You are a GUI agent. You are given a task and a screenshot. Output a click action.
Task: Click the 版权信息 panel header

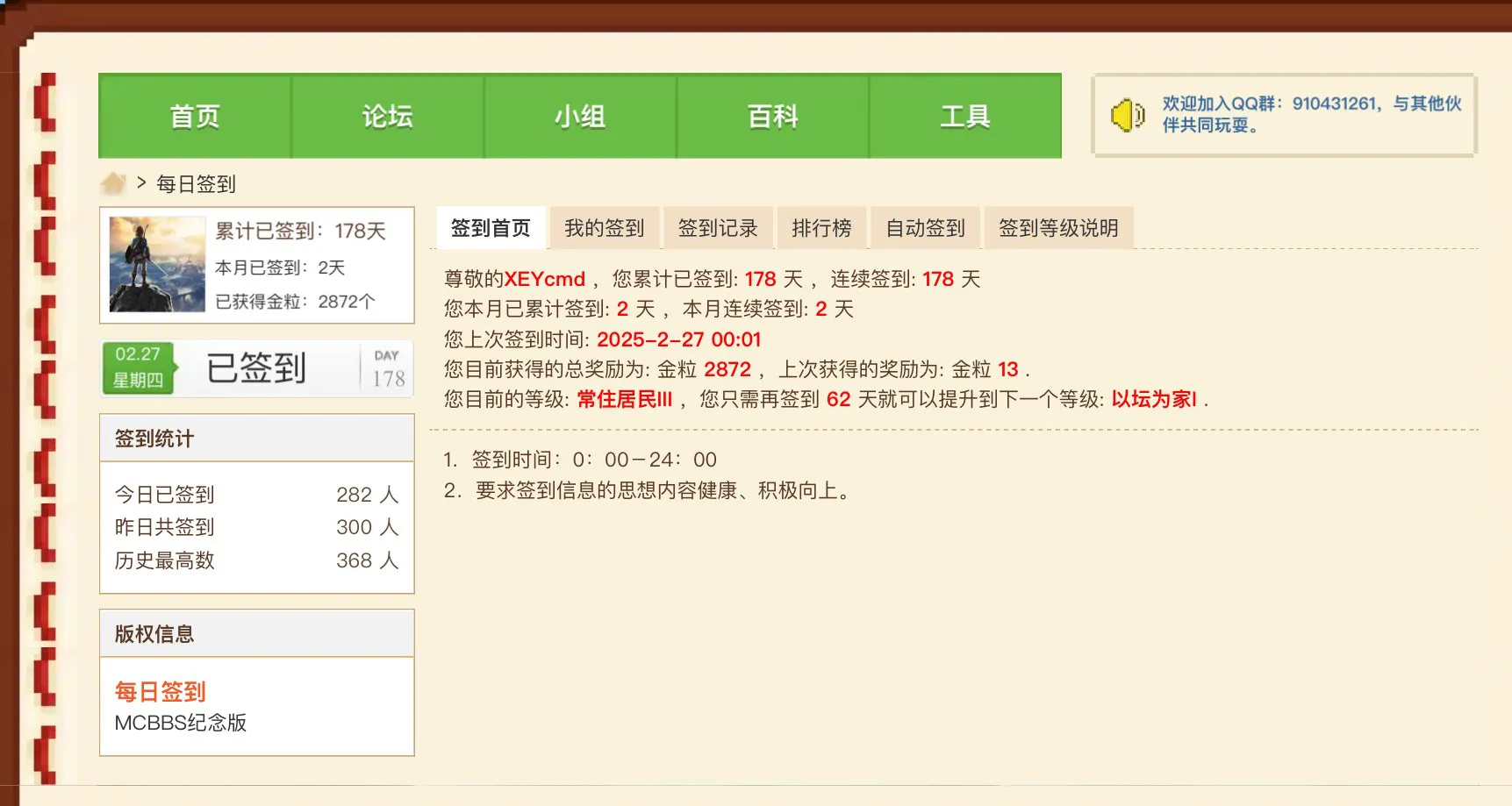coord(154,633)
